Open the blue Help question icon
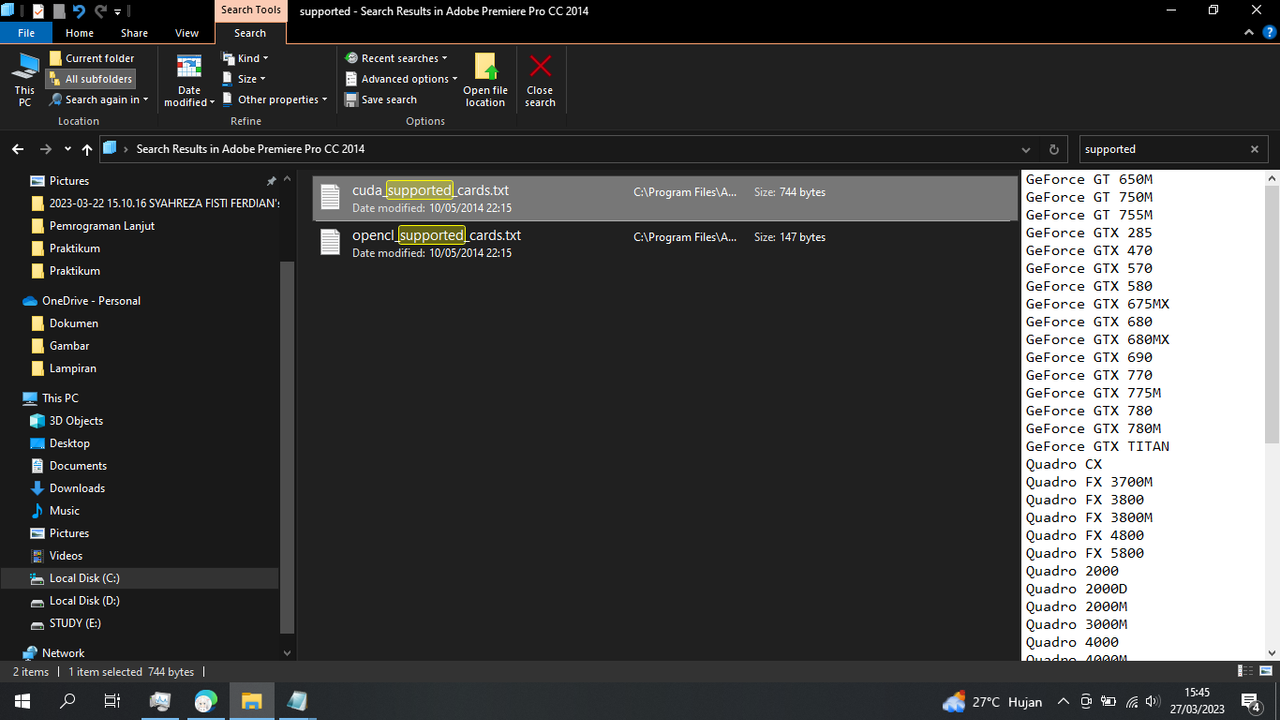Viewport: 1280px width, 720px height. coord(1269,33)
